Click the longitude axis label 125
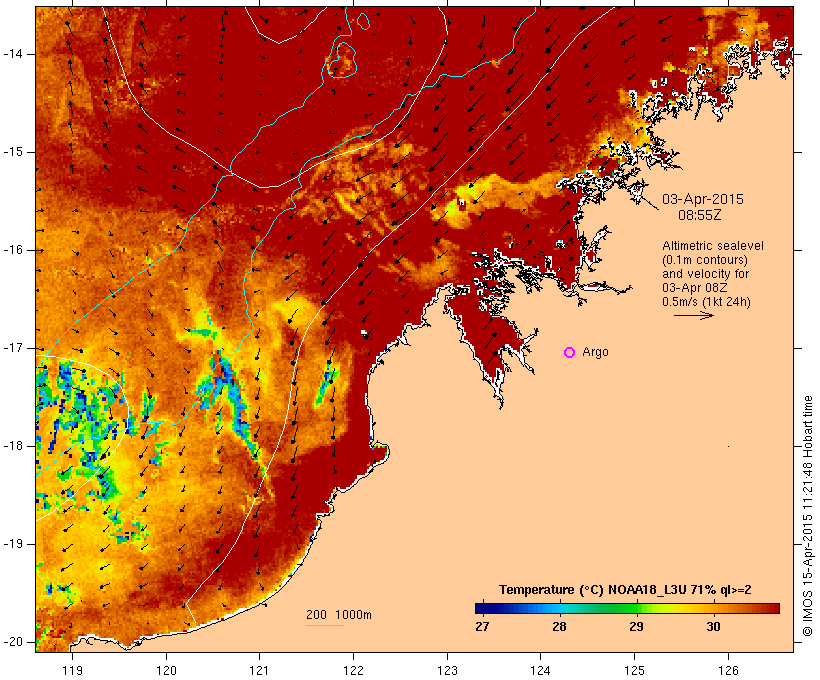Viewport: 820px width, 680px height. point(635,671)
